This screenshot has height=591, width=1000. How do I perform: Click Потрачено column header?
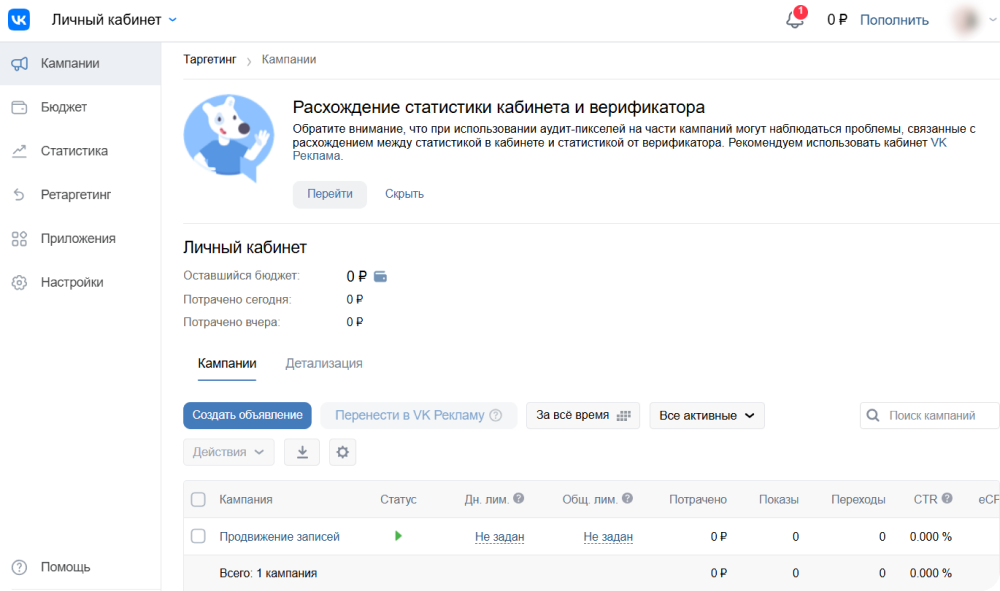pos(698,499)
